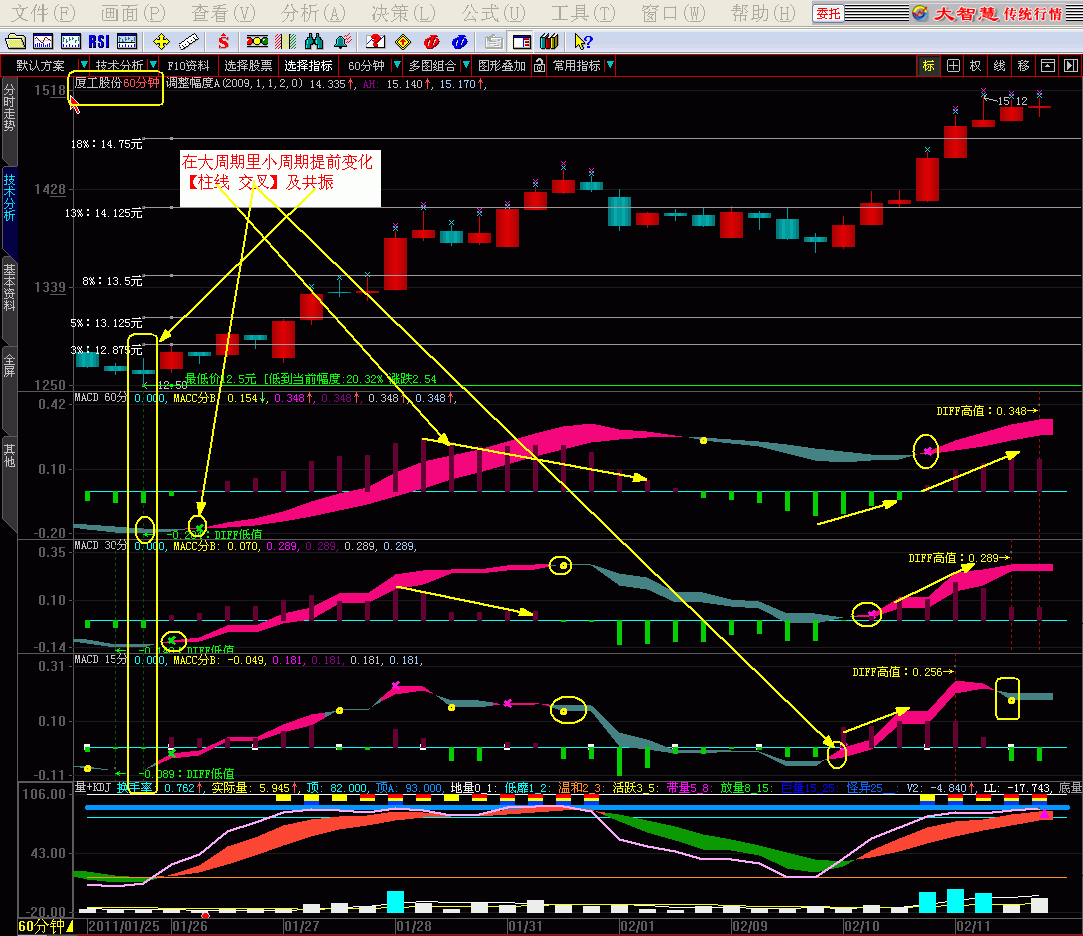
Task: Expand the 默认方案 dropdown arrow
Action: point(84,66)
